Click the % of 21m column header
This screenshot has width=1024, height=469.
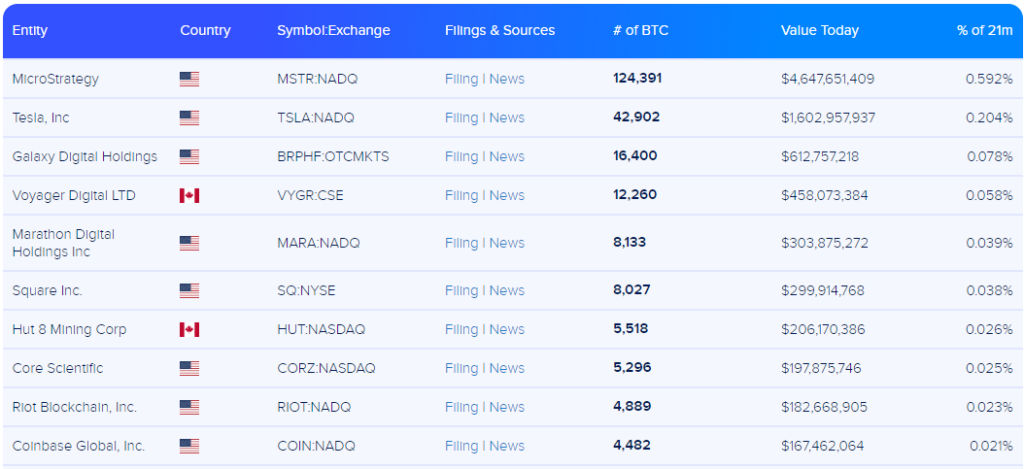(984, 30)
